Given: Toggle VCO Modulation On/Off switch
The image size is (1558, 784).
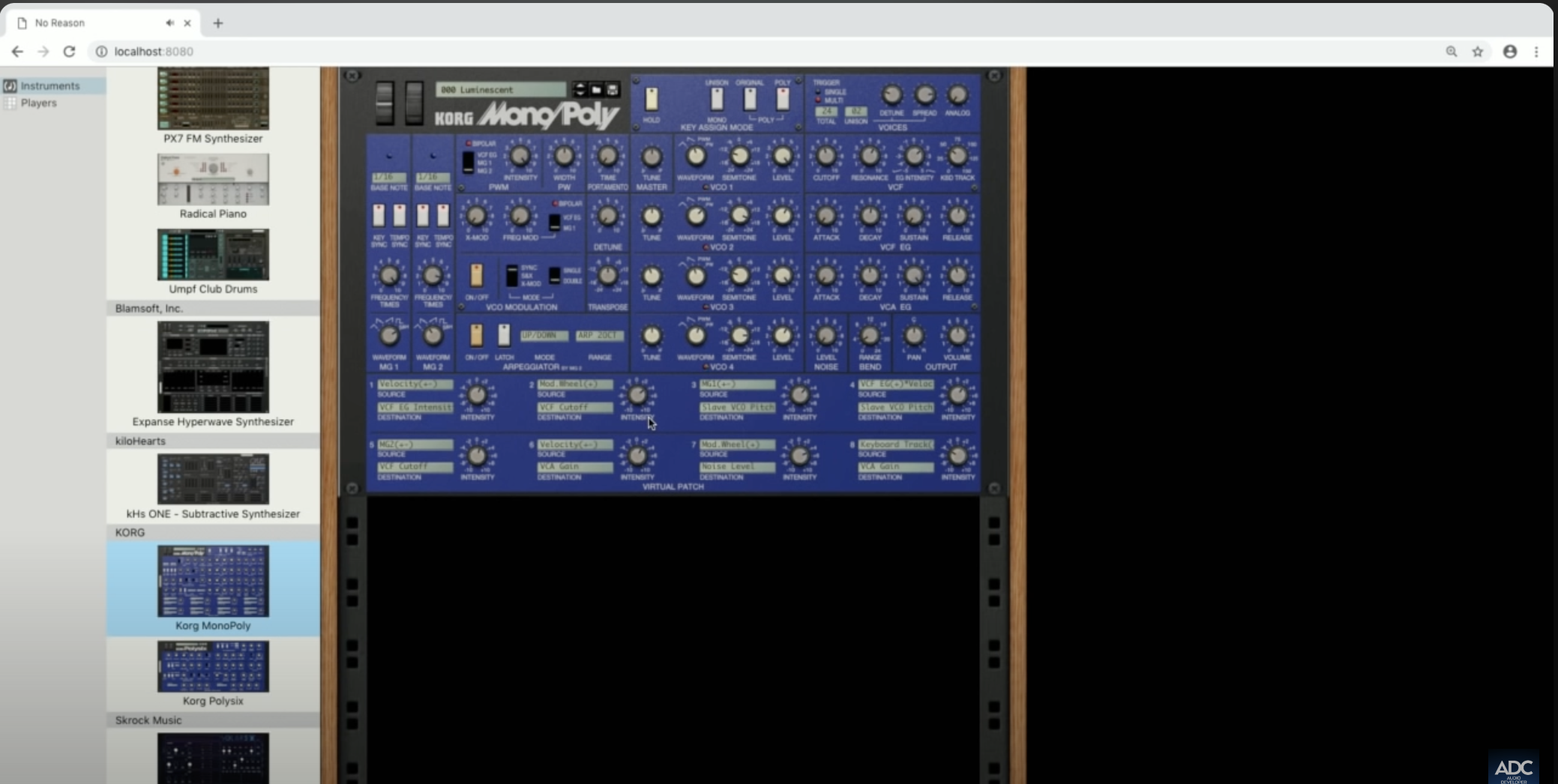Looking at the screenshot, I should pos(476,275).
